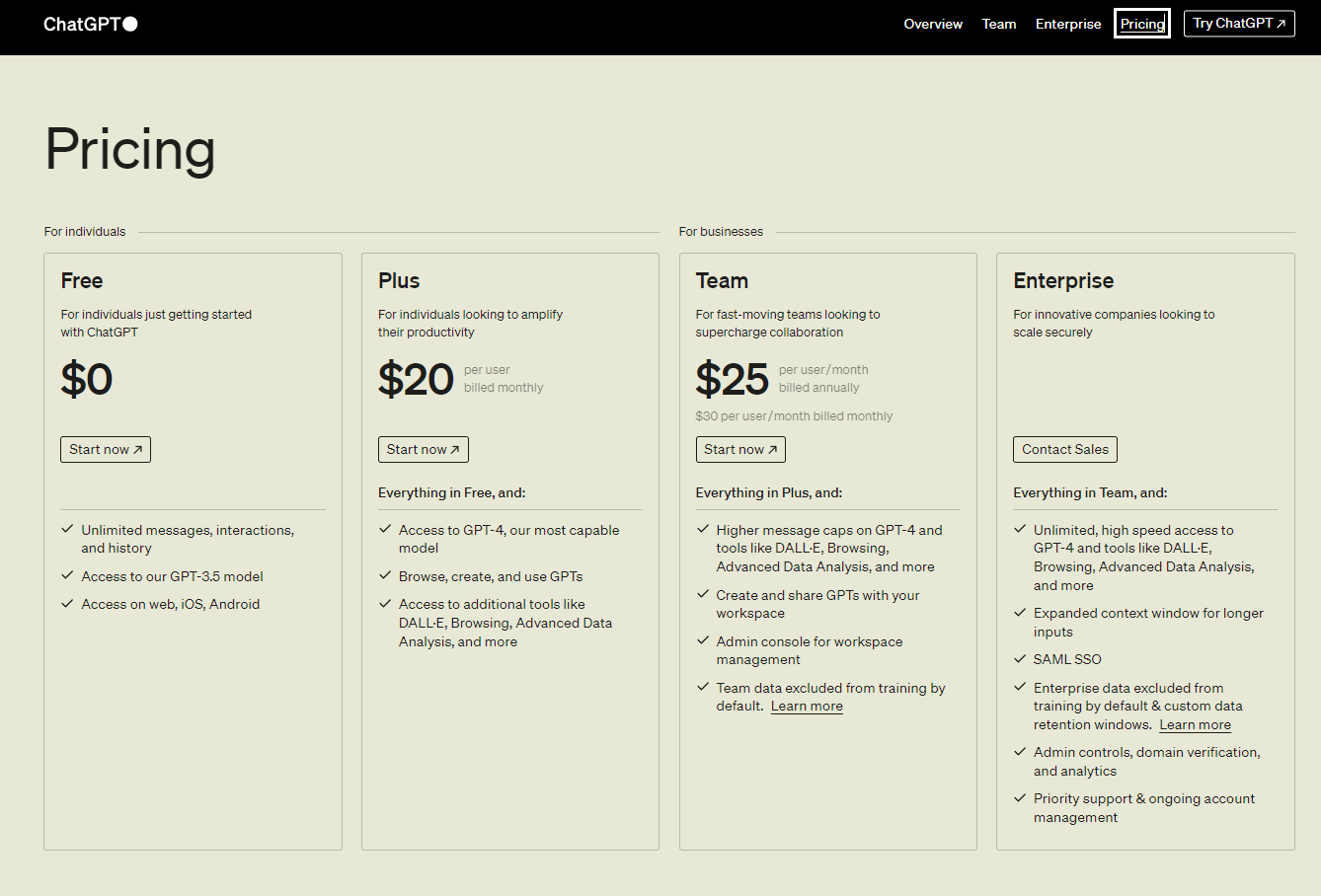The height and width of the screenshot is (896, 1321).
Task: Click checkmark beside Access on web, iOS, Android
Action: (x=68, y=604)
